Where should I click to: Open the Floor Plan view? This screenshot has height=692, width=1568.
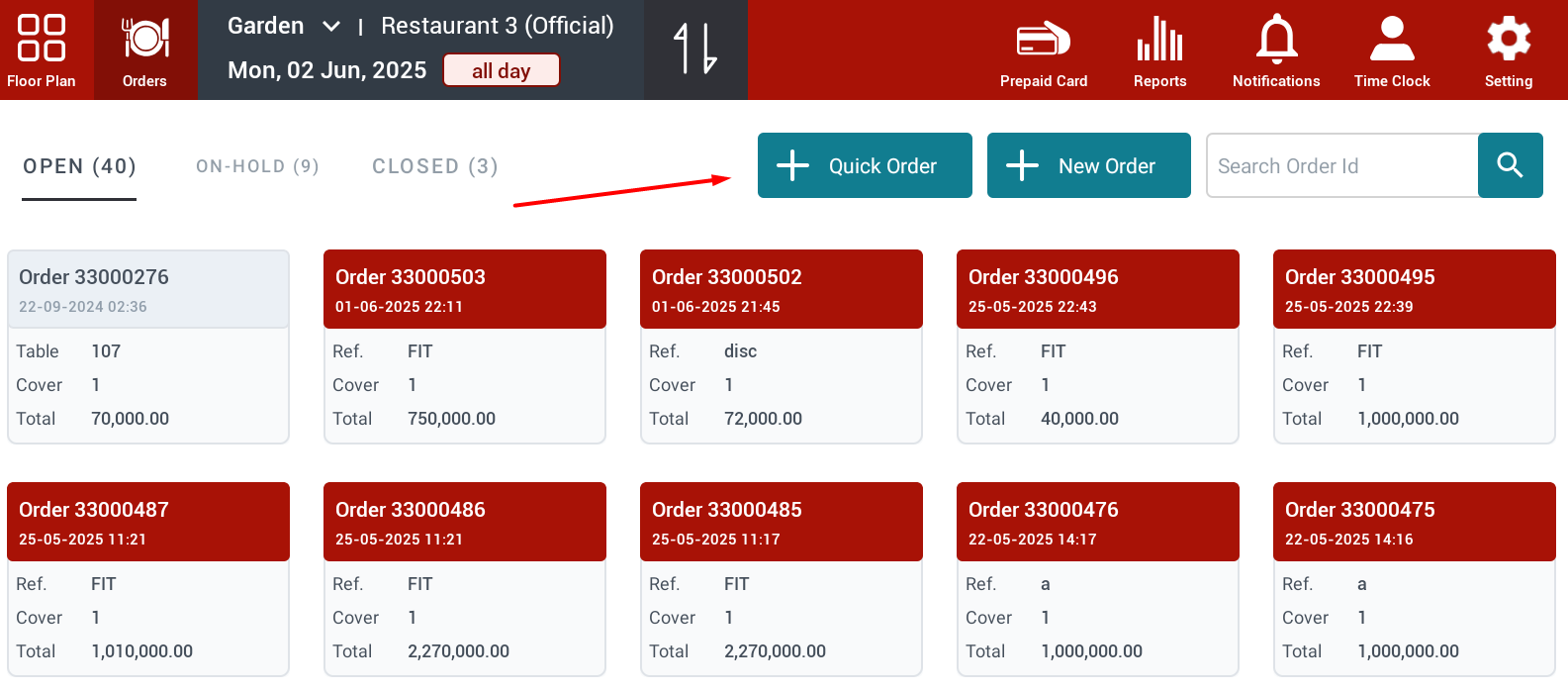pos(42,50)
